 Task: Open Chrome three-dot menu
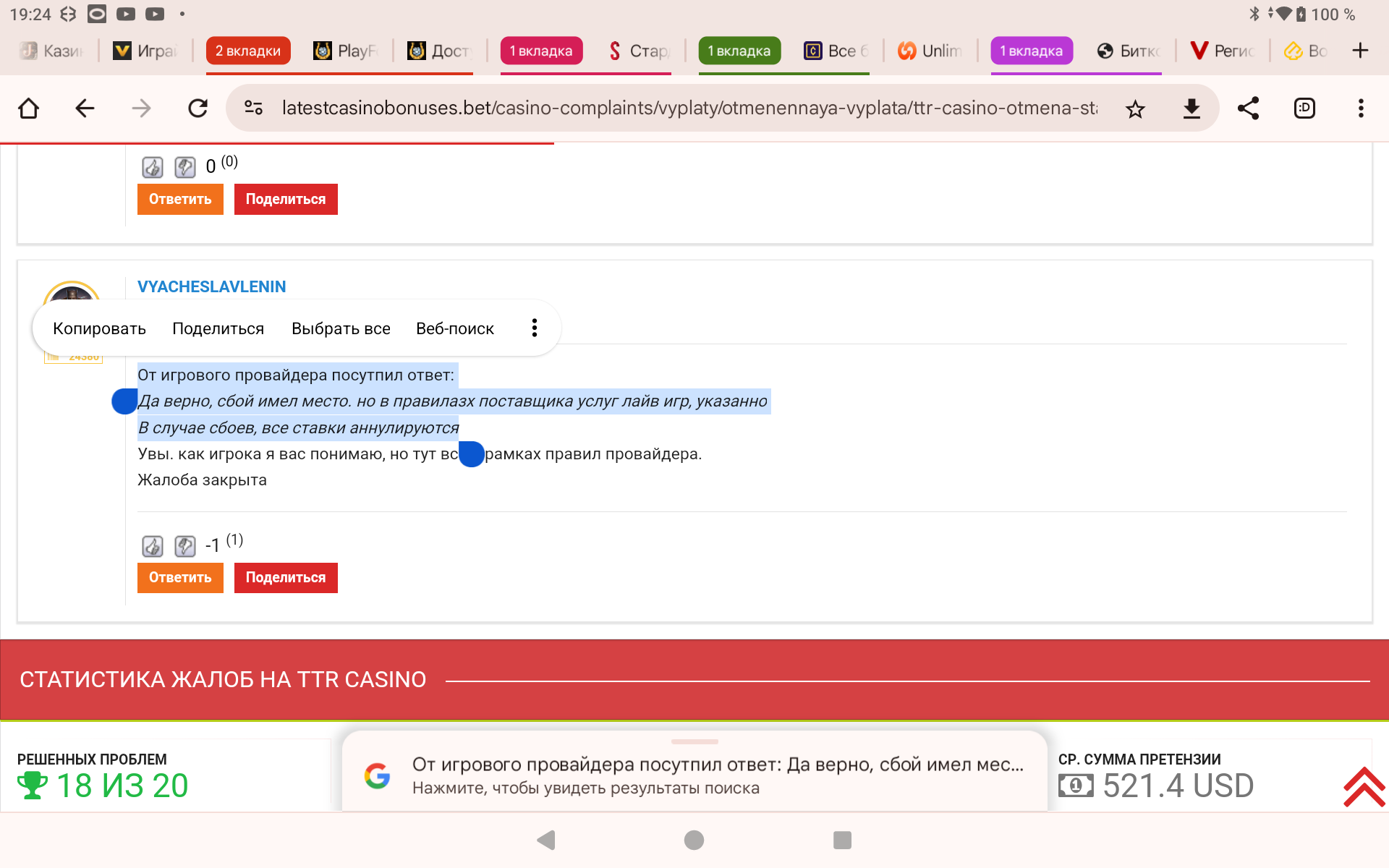[1361, 109]
